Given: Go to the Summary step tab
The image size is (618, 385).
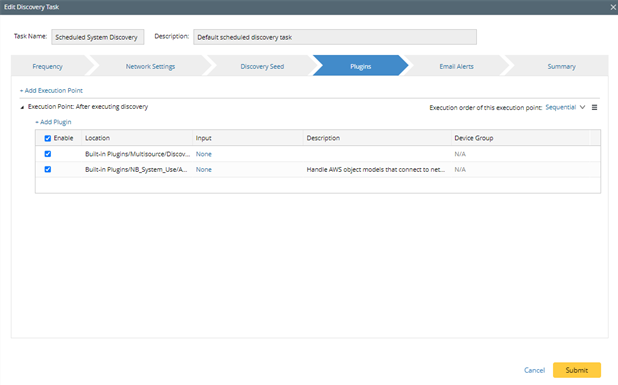Looking at the screenshot, I should [561, 66].
